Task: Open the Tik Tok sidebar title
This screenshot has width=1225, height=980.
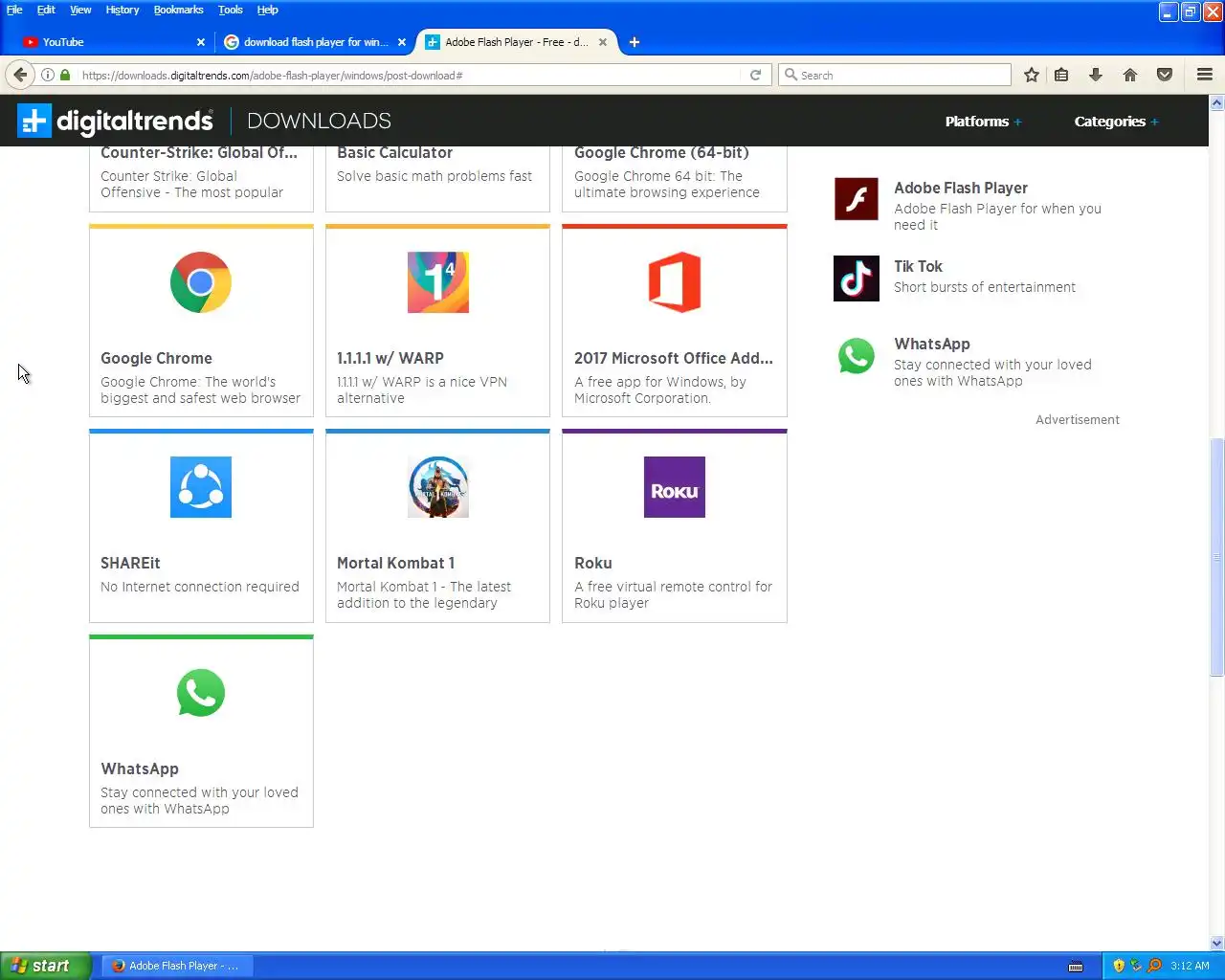Action: (918, 266)
